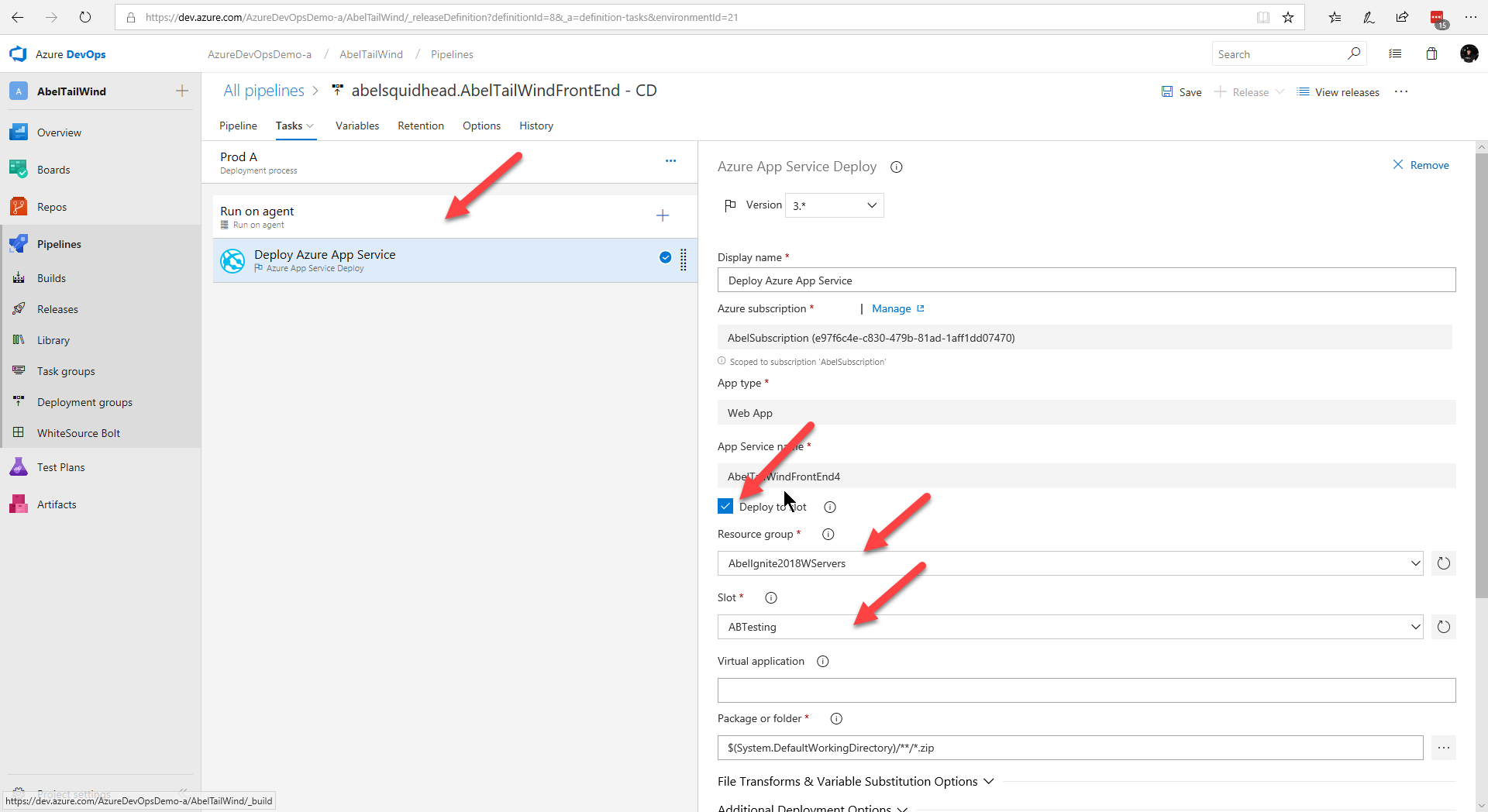Click the Azure App Service Deploy info icon
Screen dimensions: 1488x812
897,167
